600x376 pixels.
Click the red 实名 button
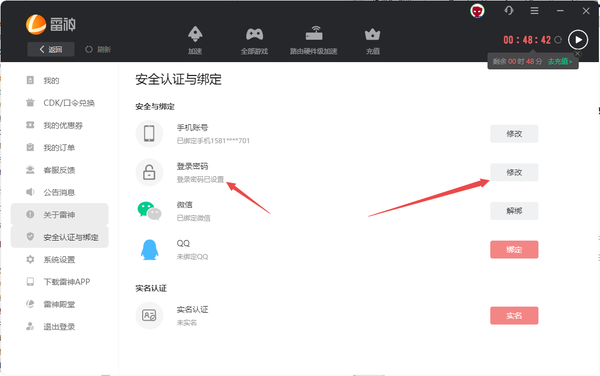514,316
